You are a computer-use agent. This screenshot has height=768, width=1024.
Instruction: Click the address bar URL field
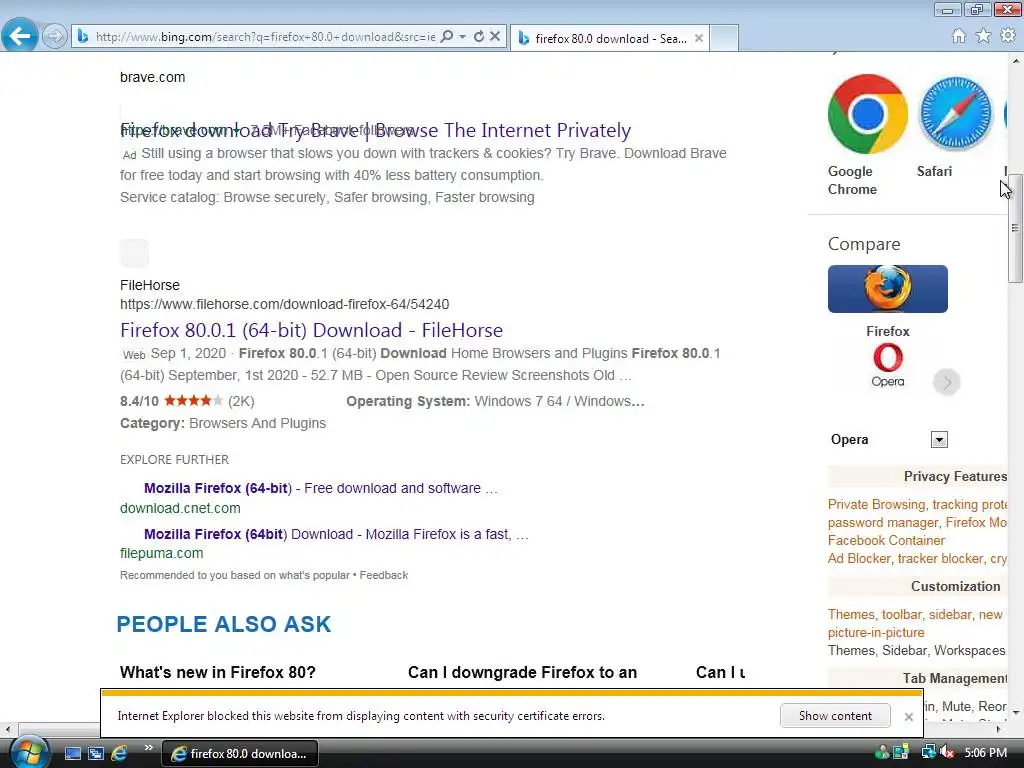[264, 37]
